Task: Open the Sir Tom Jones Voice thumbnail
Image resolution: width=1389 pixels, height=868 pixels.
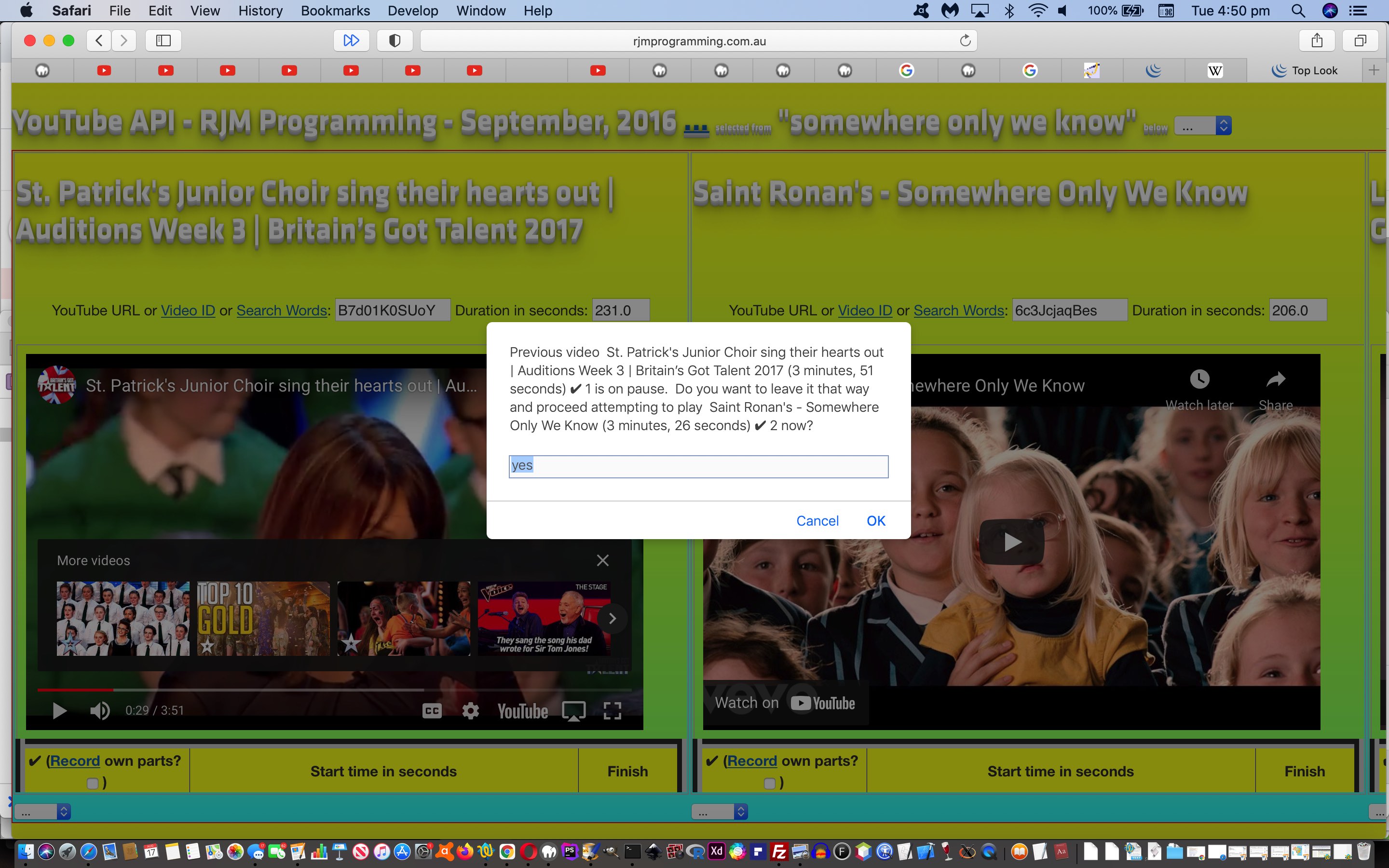Action: [544, 618]
